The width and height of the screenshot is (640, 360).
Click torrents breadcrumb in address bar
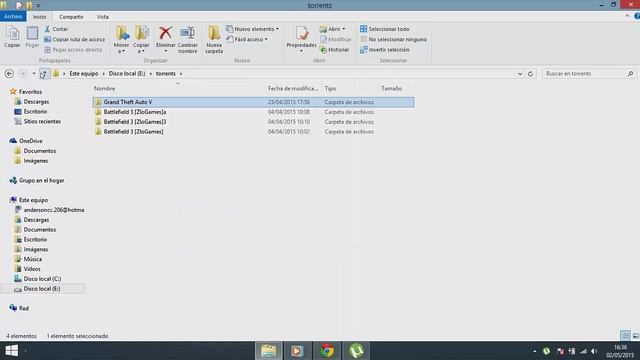coord(165,73)
